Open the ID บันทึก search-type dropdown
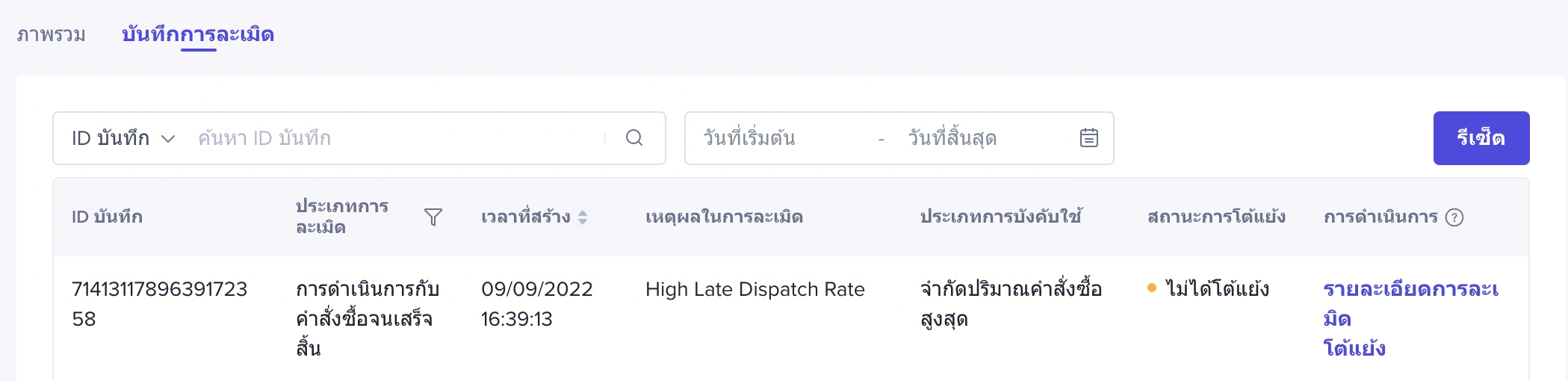This screenshot has height=381, width=1568. pos(123,138)
